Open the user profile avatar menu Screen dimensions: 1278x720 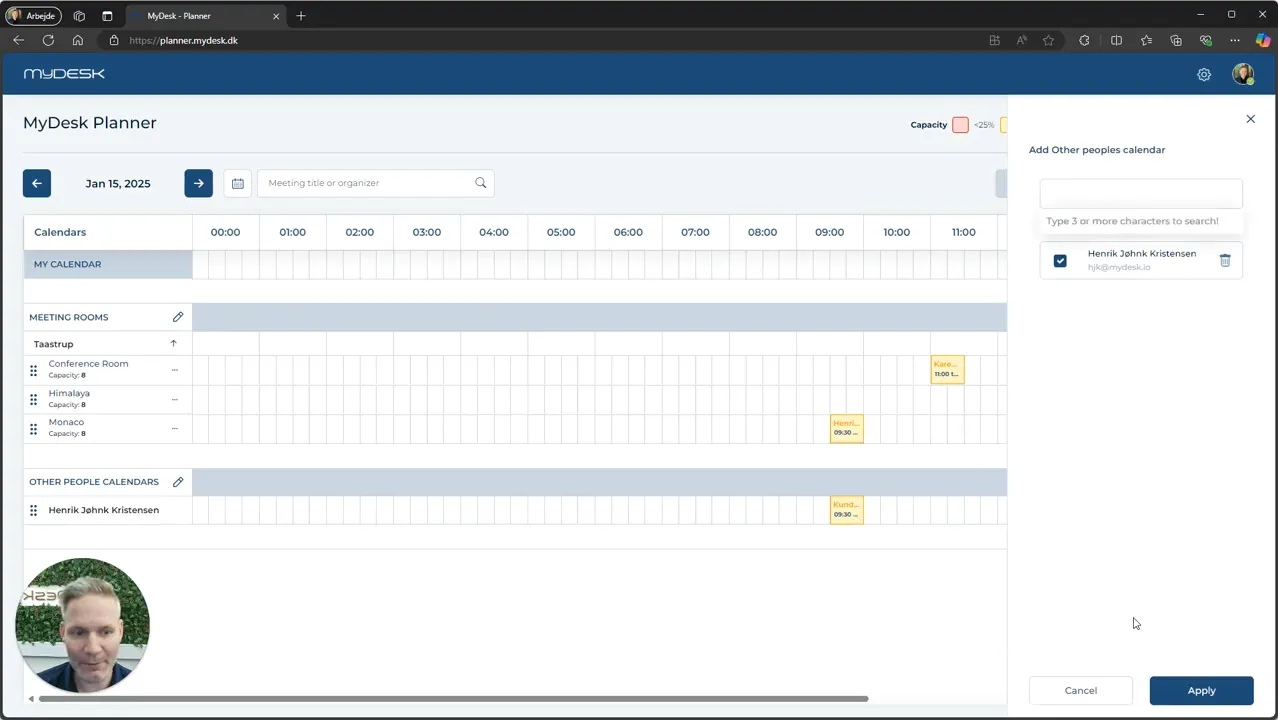pyautogui.click(x=1243, y=74)
